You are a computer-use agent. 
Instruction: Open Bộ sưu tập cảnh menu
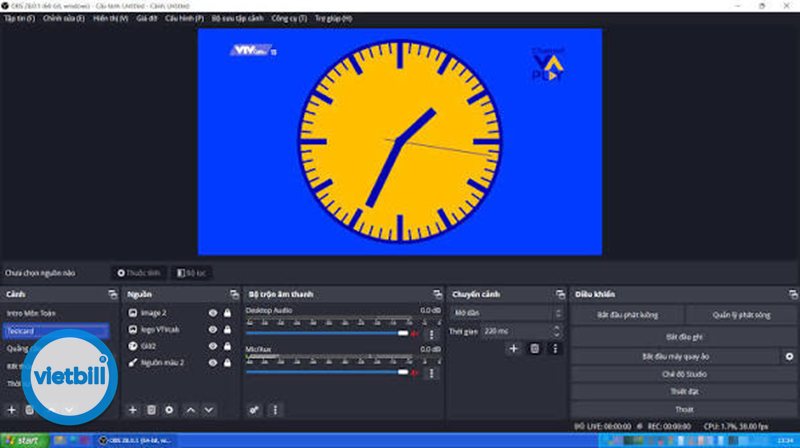pyautogui.click(x=237, y=18)
